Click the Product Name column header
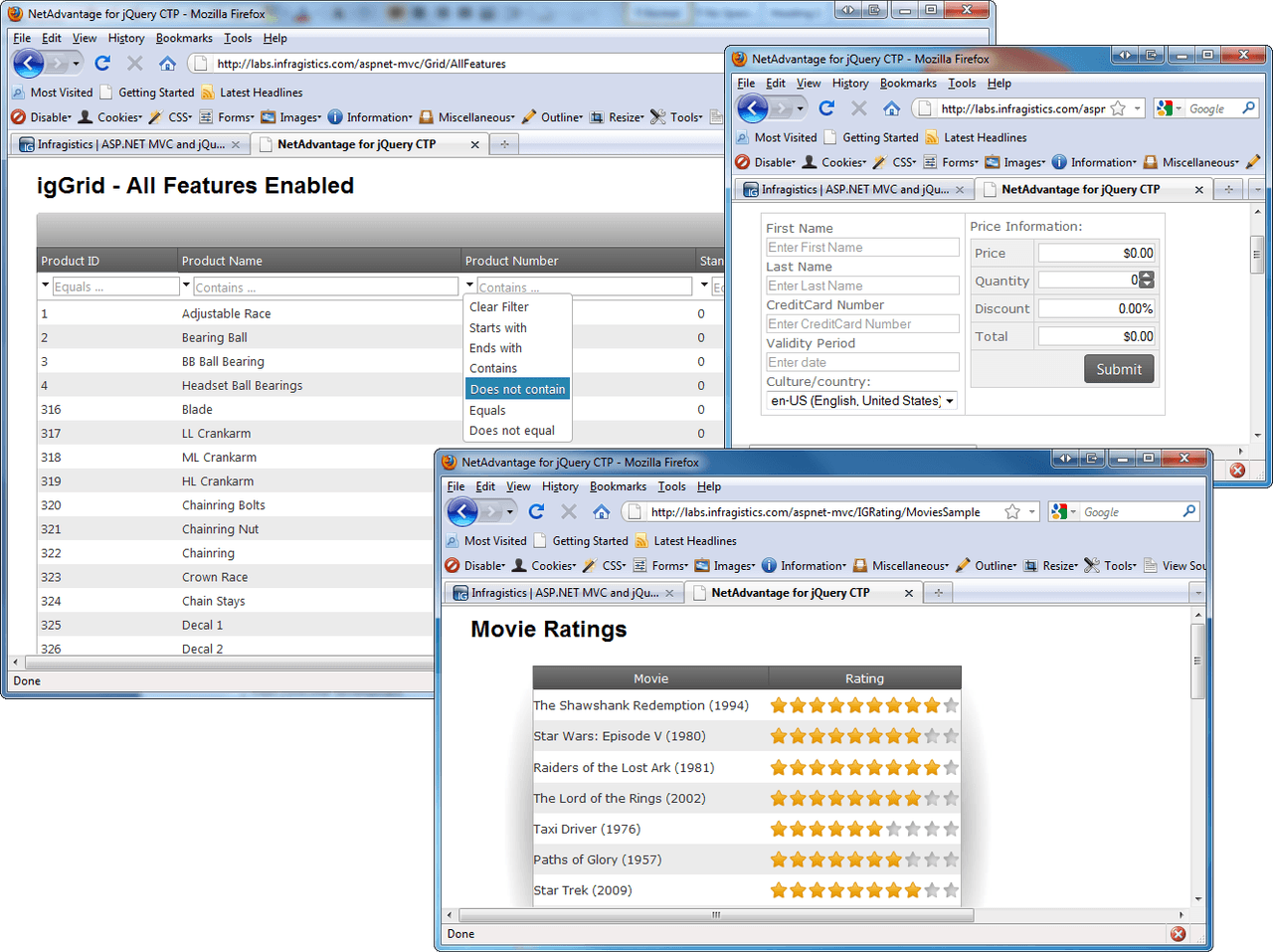 319,261
